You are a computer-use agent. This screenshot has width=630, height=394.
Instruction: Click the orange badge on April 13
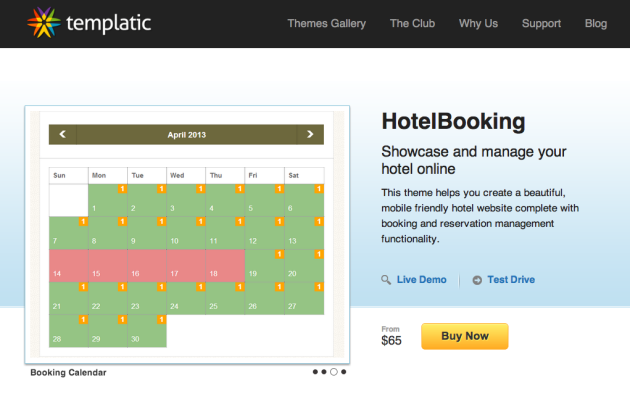[x=319, y=221]
